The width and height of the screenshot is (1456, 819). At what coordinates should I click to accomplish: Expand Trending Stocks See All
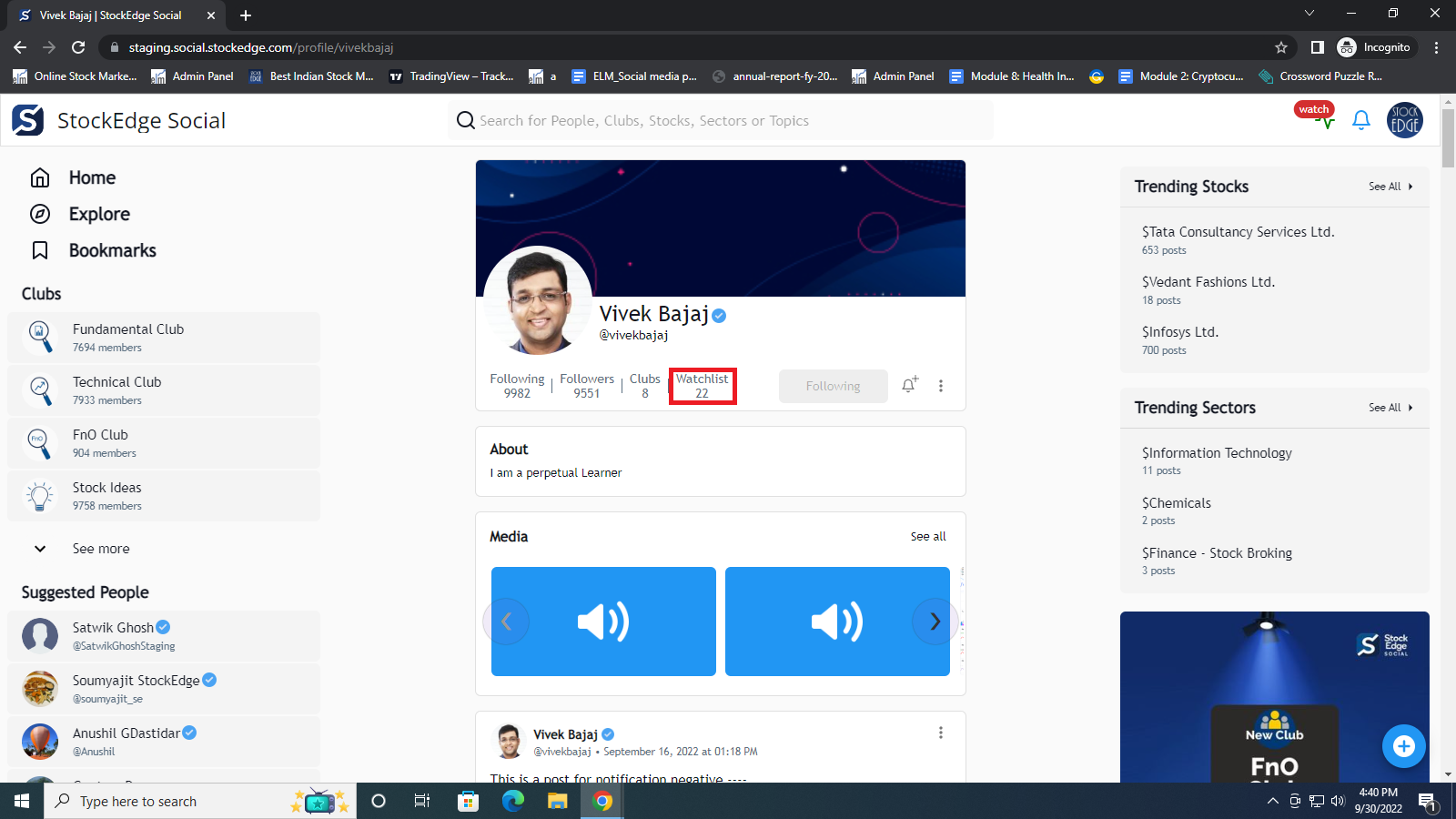1390,187
